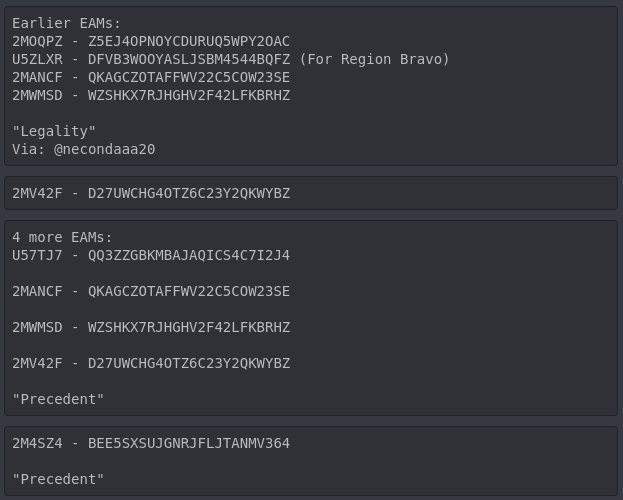Click "Precedent" below the 2M4SZ4 line
The width and height of the screenshot is (623, 500).
coord(58,479)
